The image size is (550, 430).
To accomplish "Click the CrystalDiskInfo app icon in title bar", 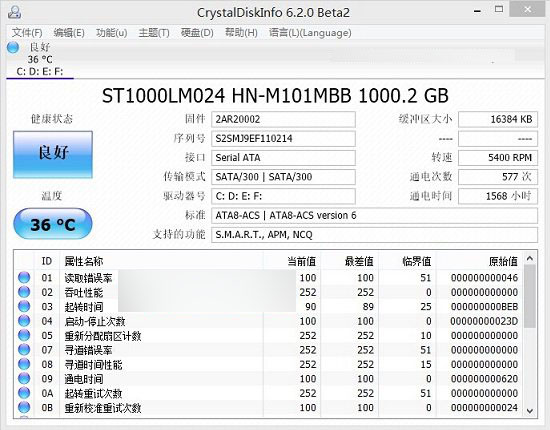I will [14, 13].
